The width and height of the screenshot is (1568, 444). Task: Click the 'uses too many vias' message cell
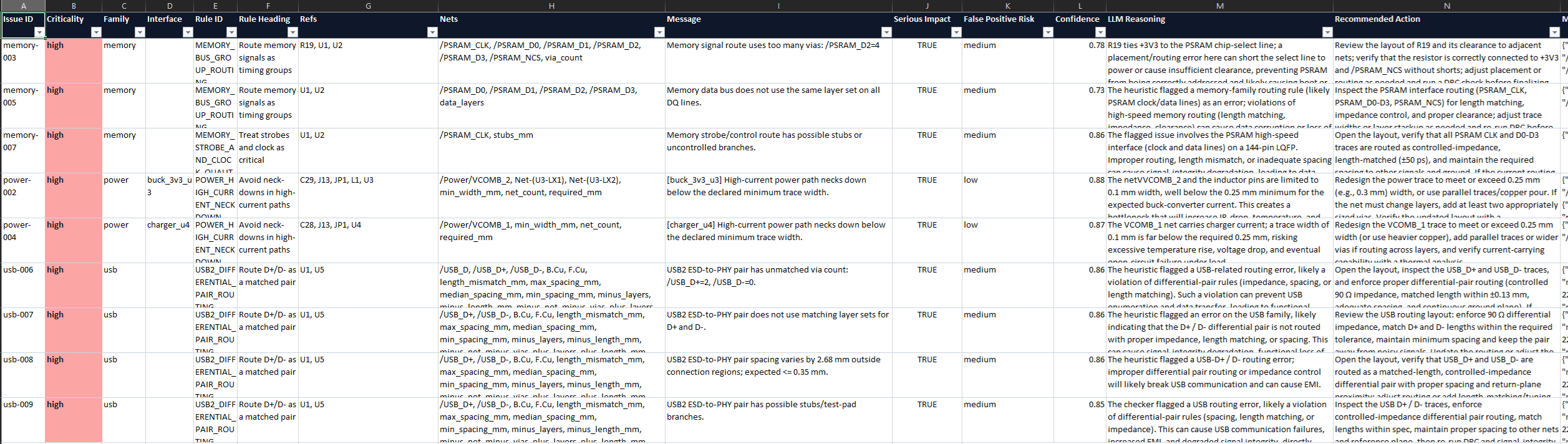pos(778,61)
